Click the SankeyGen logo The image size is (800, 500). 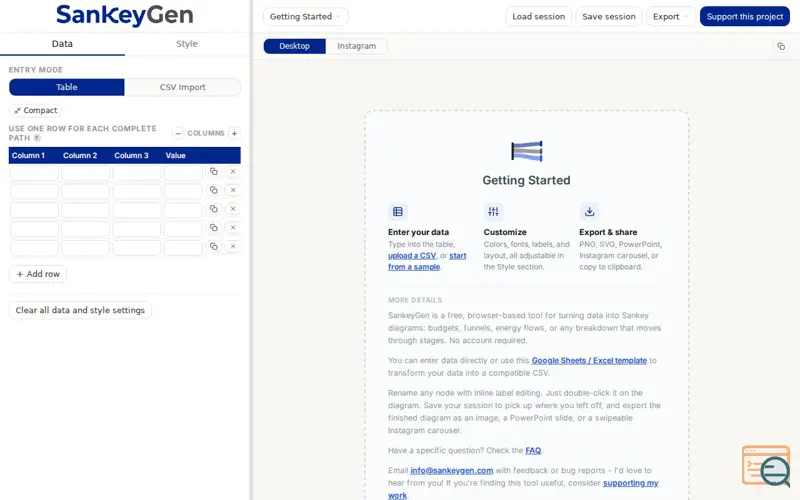point(124,15)
